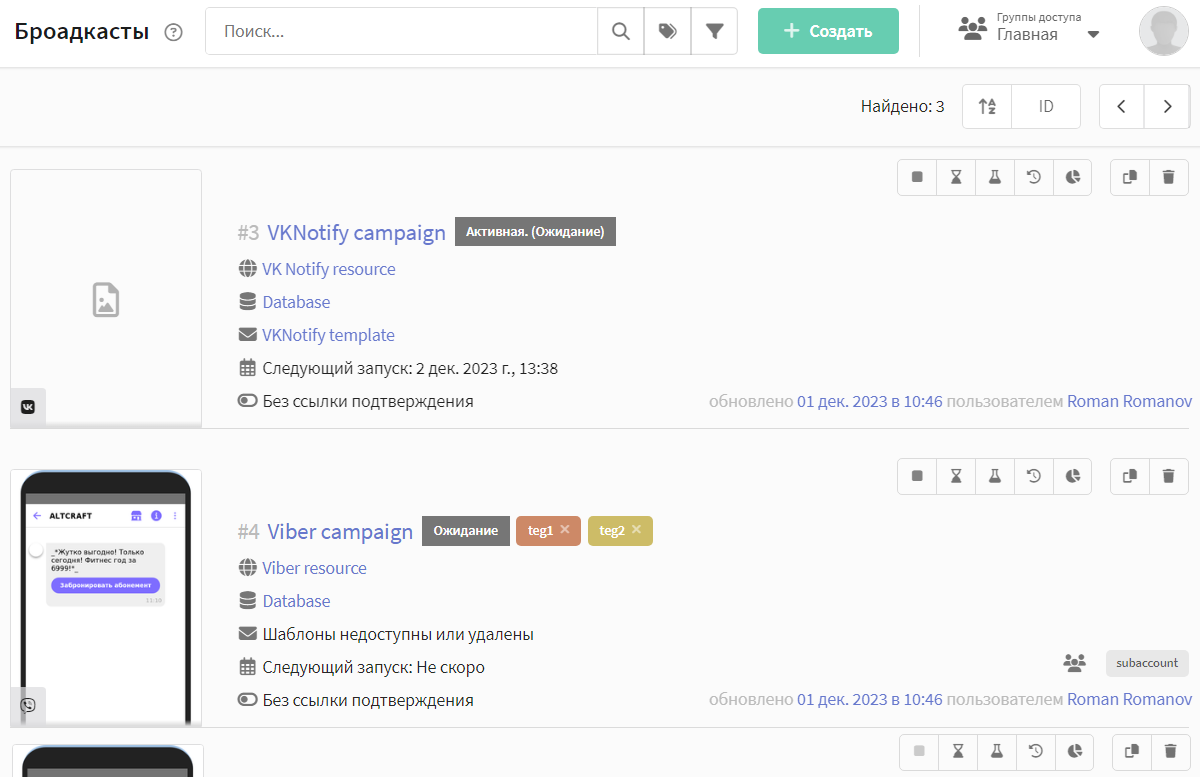Open pie chart report for VKNotify campaign
The image size is (1202, 777).
tap(1073, 177)
